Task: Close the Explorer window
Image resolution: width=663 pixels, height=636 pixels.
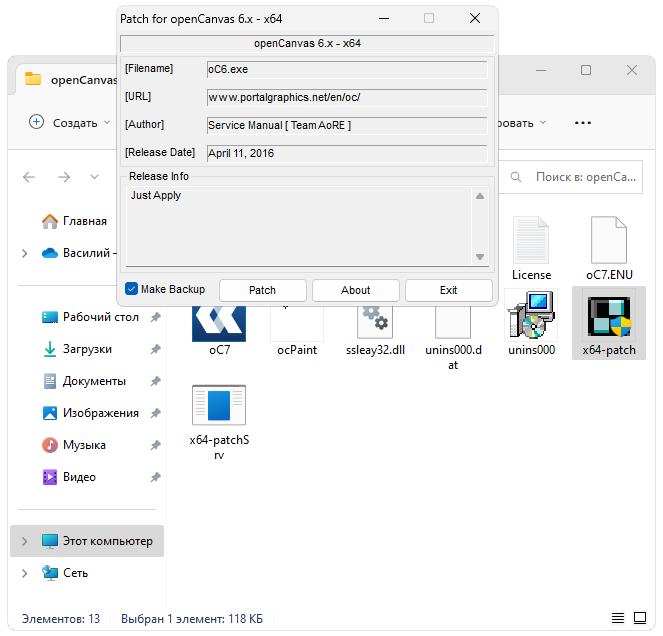Action: point(632,70)
